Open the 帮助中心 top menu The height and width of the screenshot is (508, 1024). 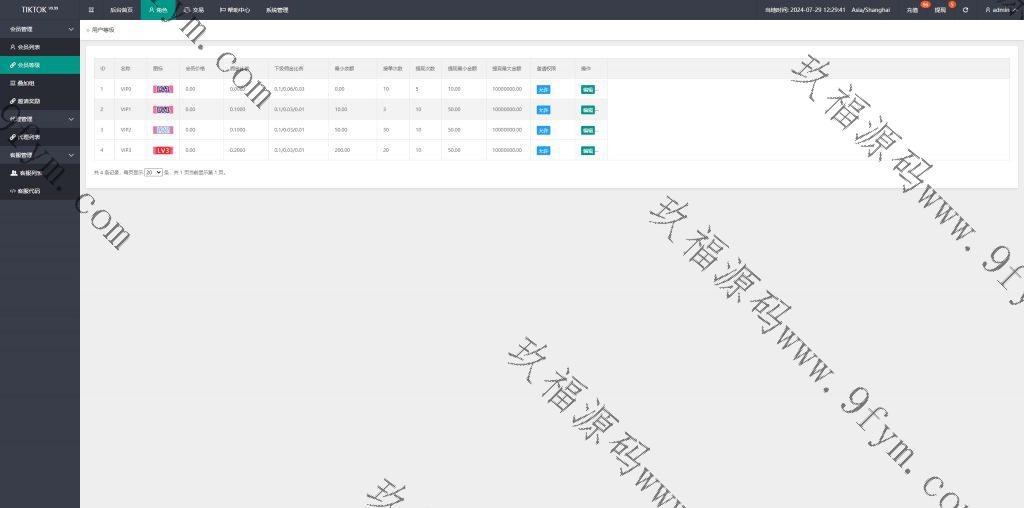point(235,9)
